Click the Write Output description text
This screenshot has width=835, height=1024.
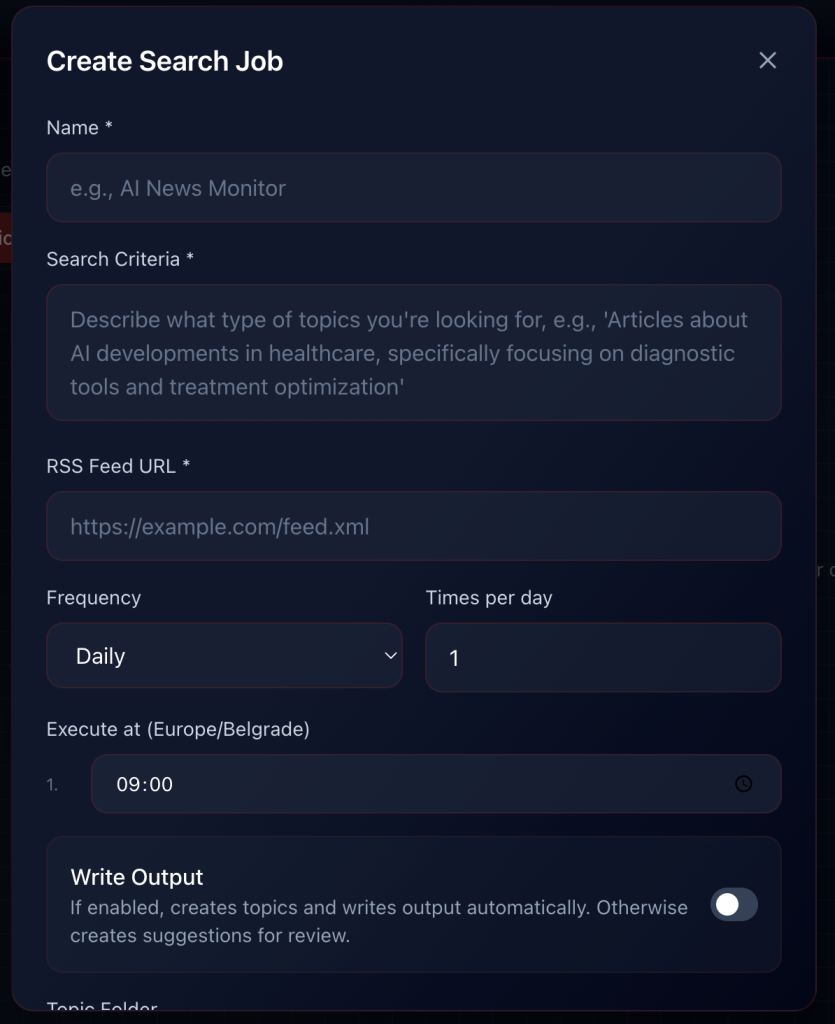(x=378, y=921)
